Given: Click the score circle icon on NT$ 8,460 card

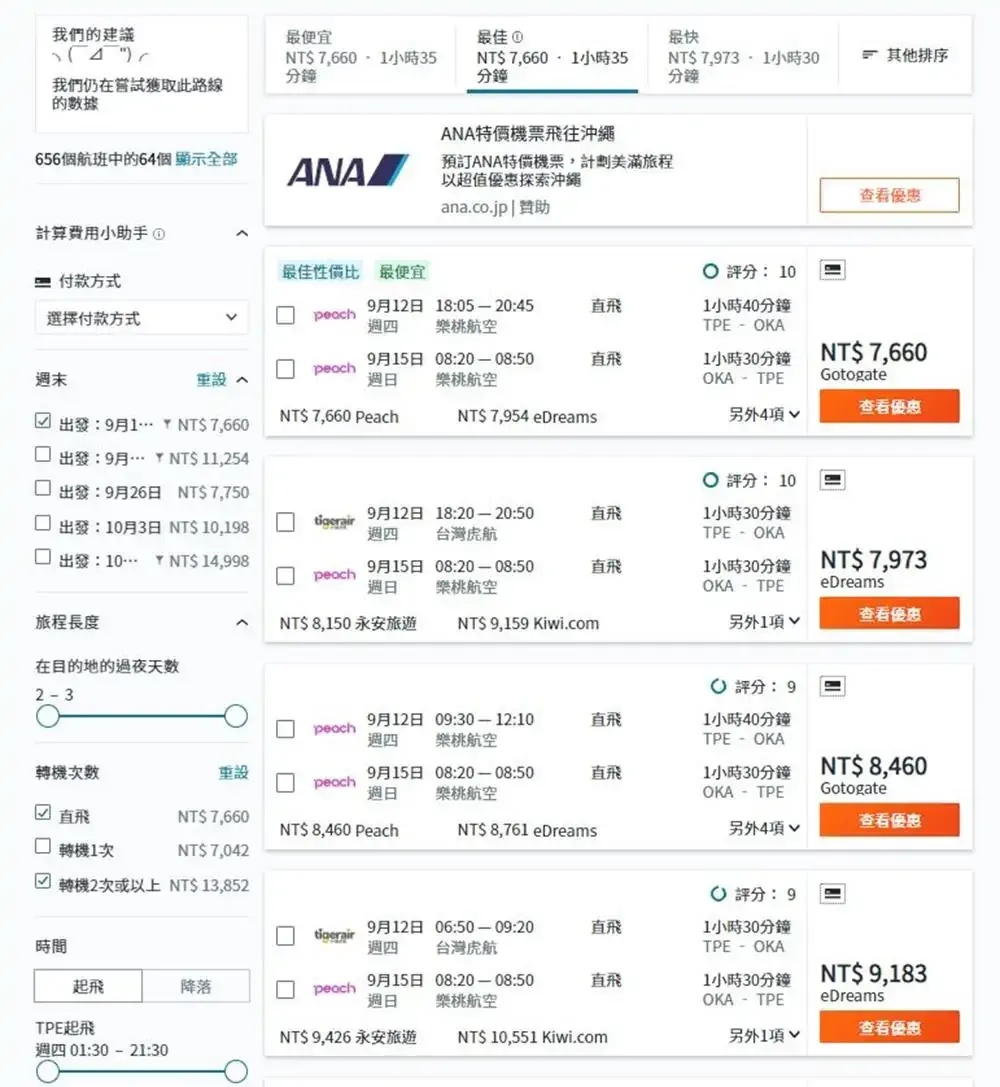Looking at the screenshot, I should pyautogui.click(x=719, y=686).
